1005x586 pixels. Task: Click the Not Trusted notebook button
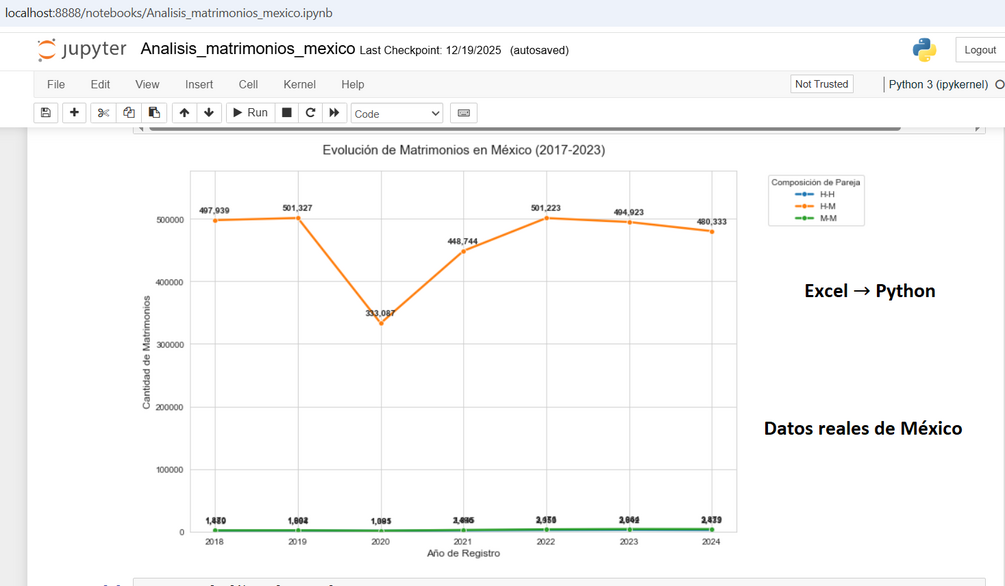[822, 84]
